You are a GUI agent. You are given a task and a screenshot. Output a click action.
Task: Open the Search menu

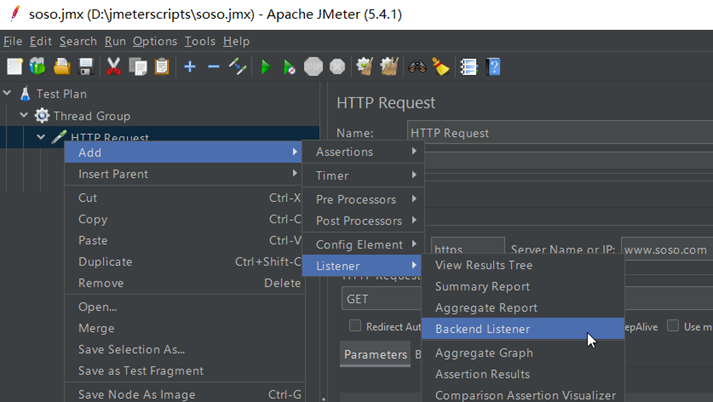pos(78,41)
